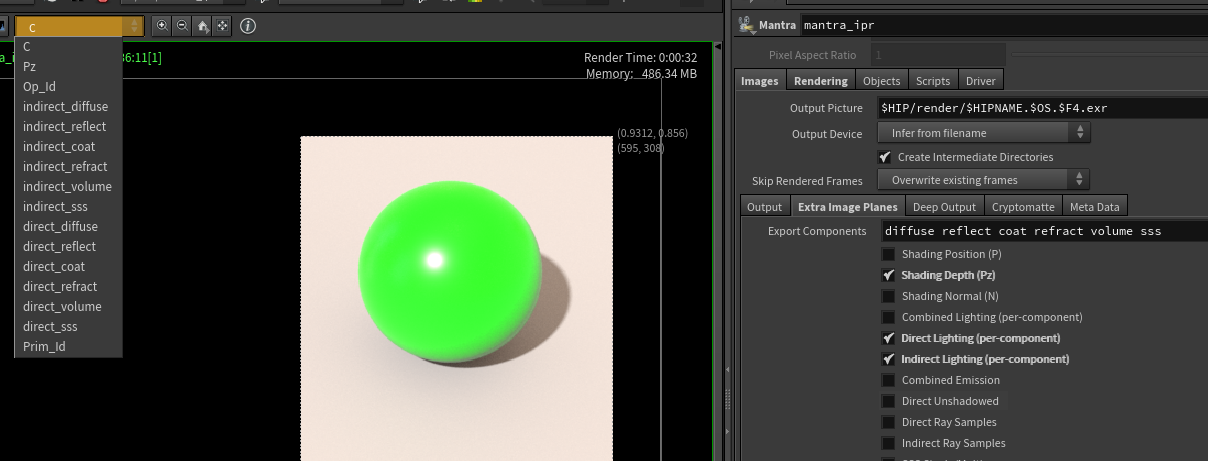Screen dimensions: 1208x461
Task: Disable the Shading Depth (Pz) checkbox
Action: tap(888, 275)
